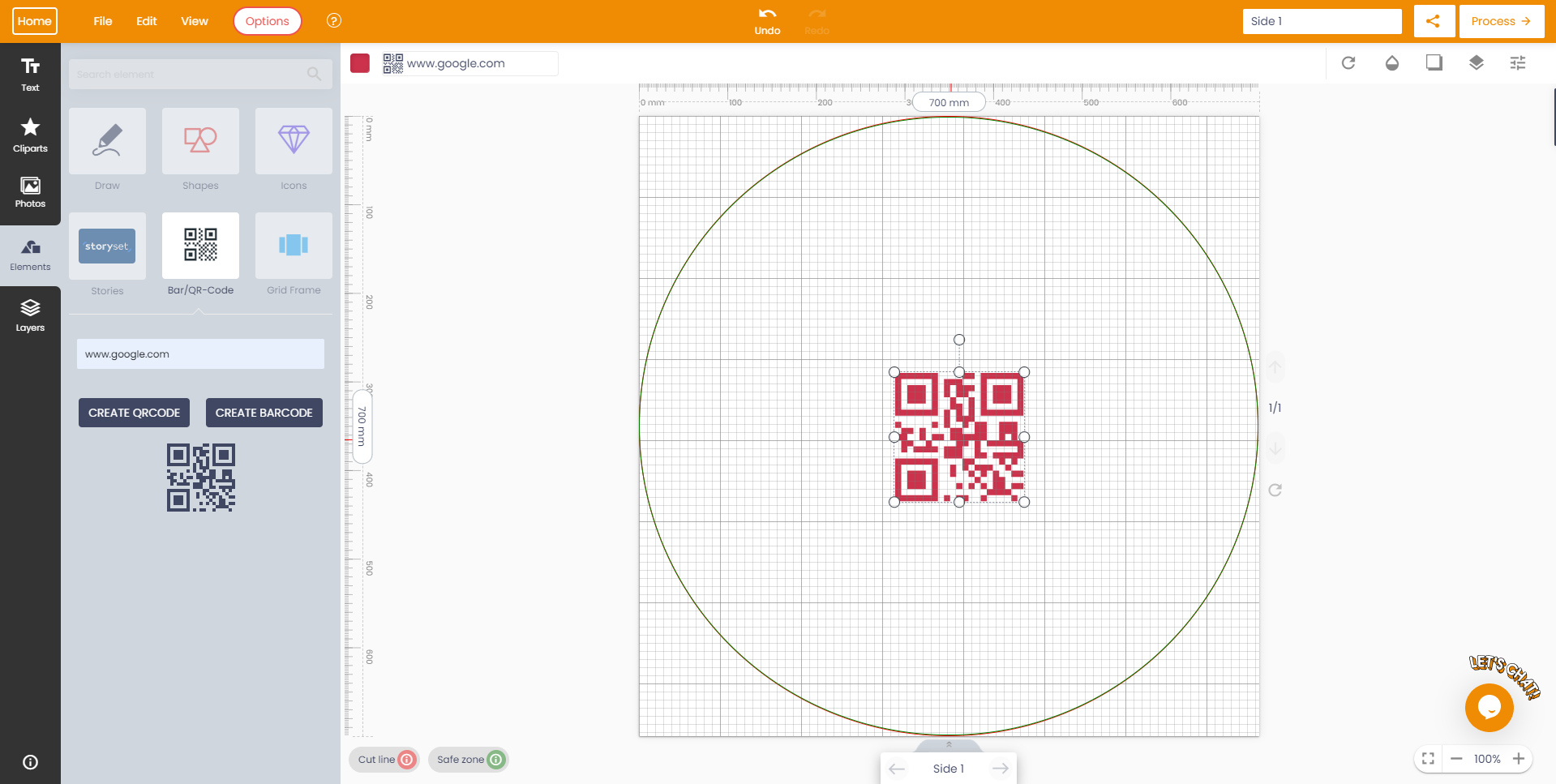
Task: Open the Side 1 dropdown field
Action: click(x=1322, y=21)
